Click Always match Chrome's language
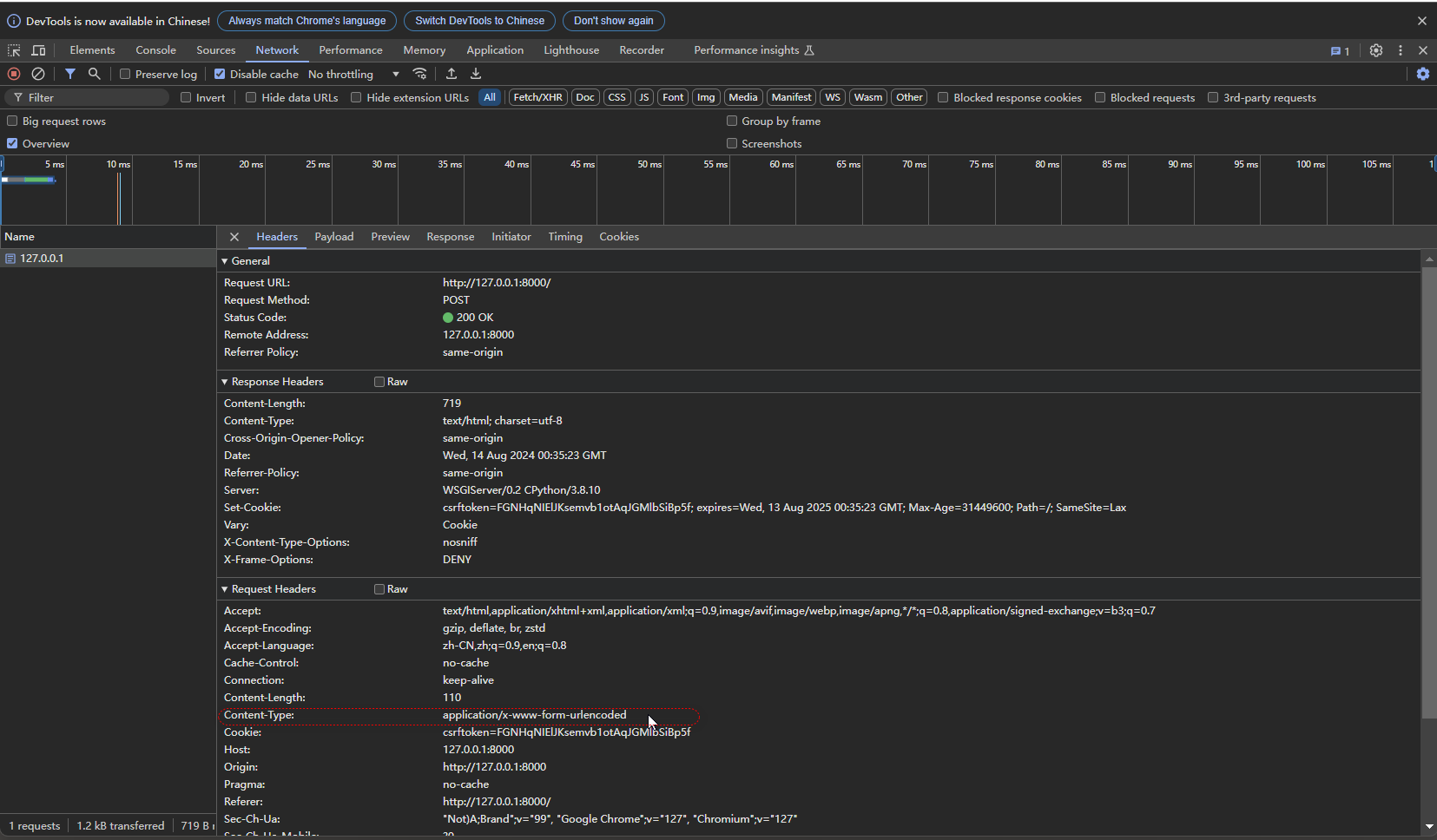The image size is (1437, 840). click(x=307, y=21)
